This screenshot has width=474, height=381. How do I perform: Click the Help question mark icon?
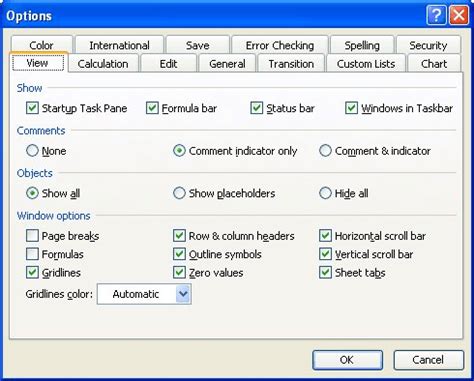click(x=436, y=15)
